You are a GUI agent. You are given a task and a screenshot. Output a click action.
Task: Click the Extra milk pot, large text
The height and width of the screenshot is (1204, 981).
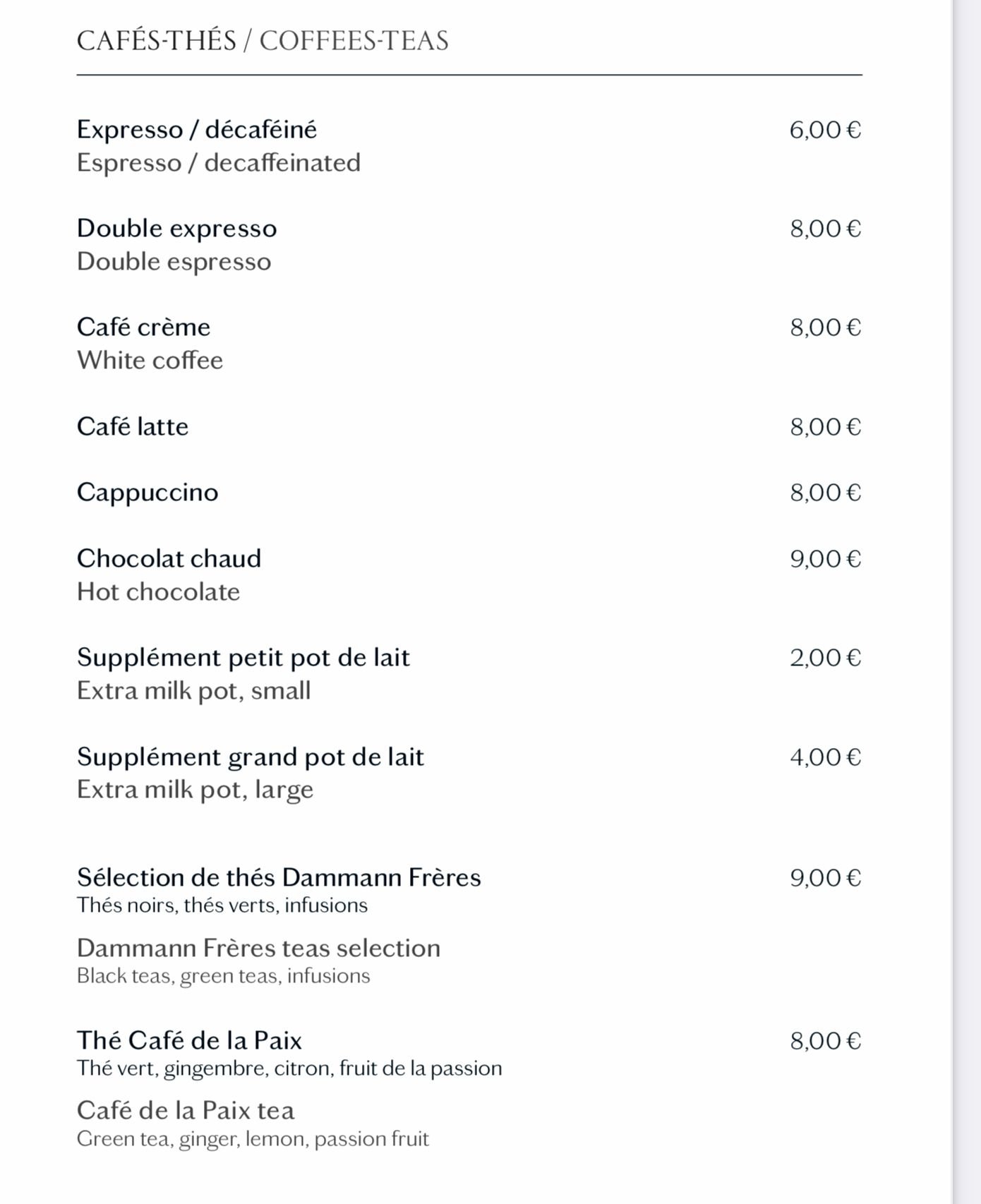195,790
